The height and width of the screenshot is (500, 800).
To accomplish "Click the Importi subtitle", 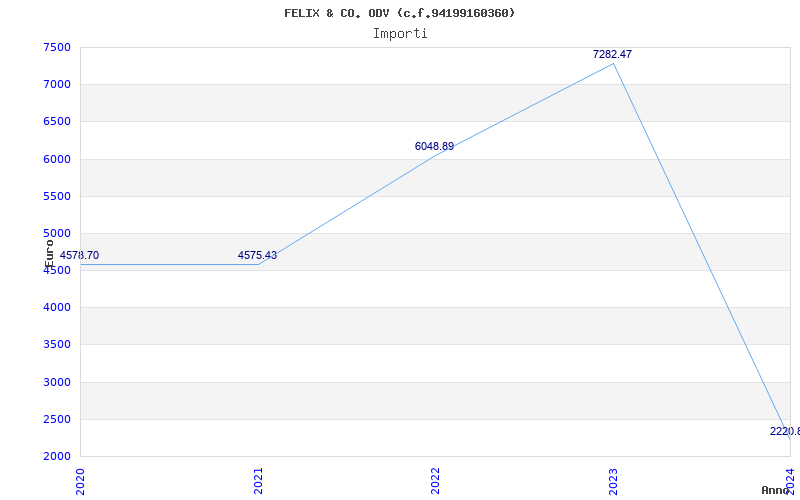I will click(x=400, y=33).
